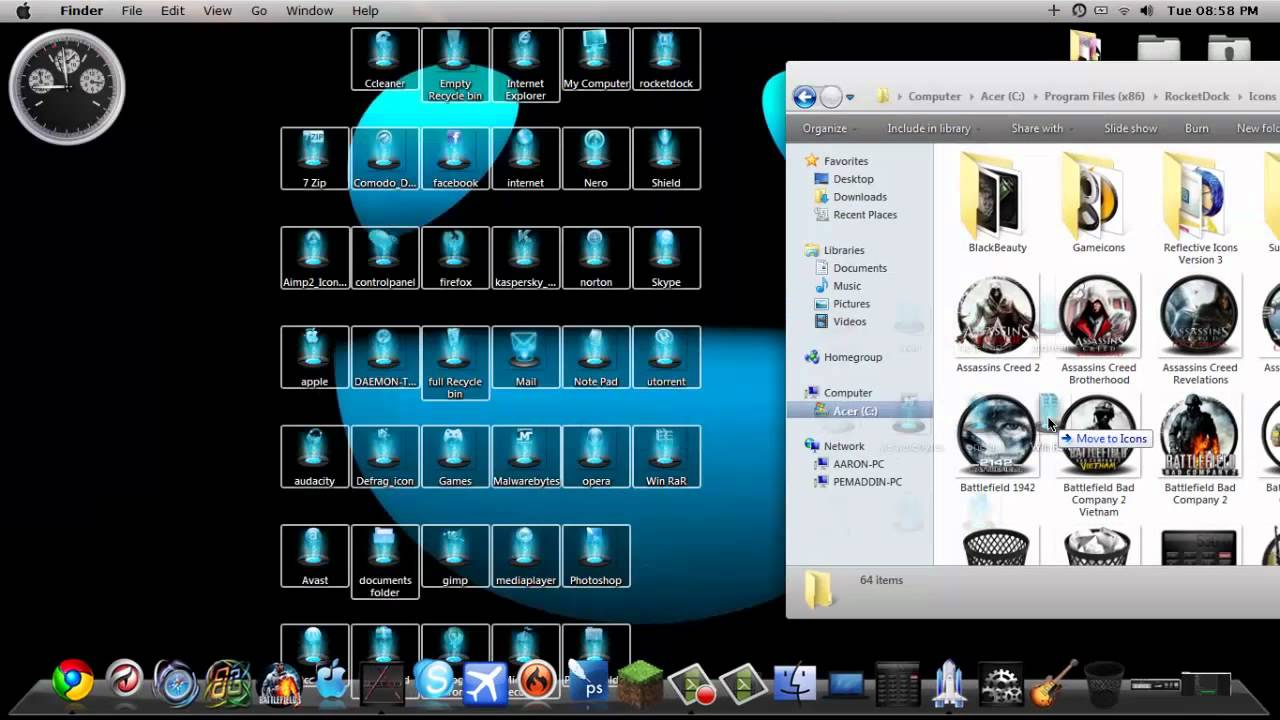The height and width of the screenshot is (720, 1280).
Task: Select BlackBeauty folder thumbnail
Action: click(997, 204)
